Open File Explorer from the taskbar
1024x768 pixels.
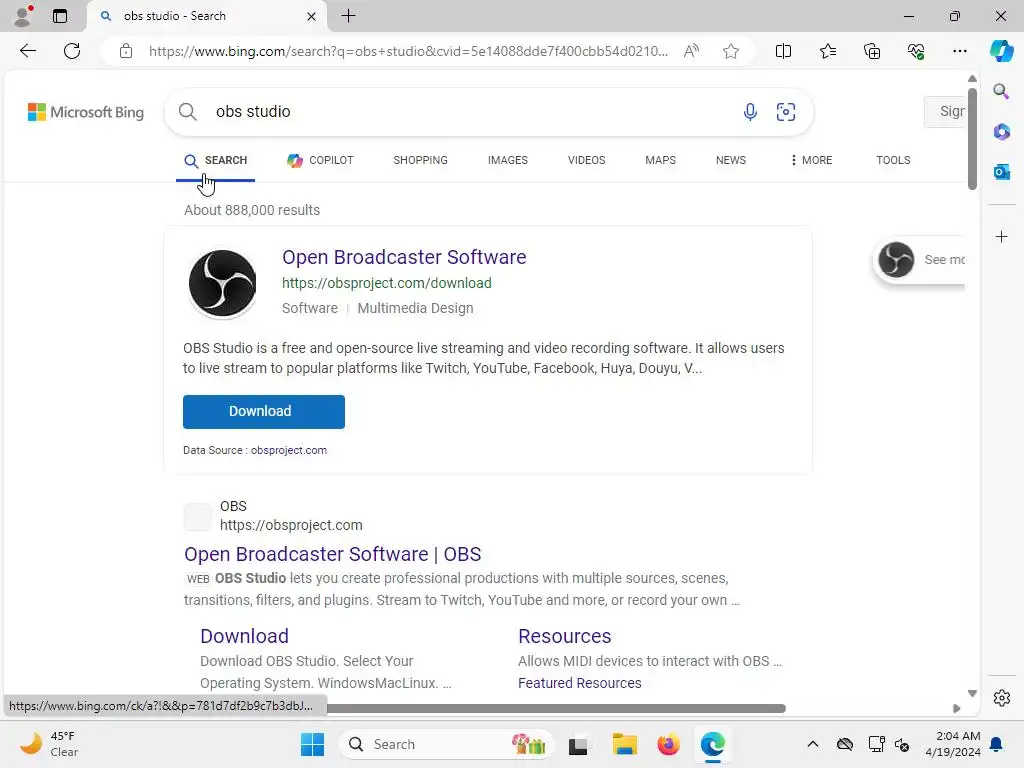click(624, 744)
